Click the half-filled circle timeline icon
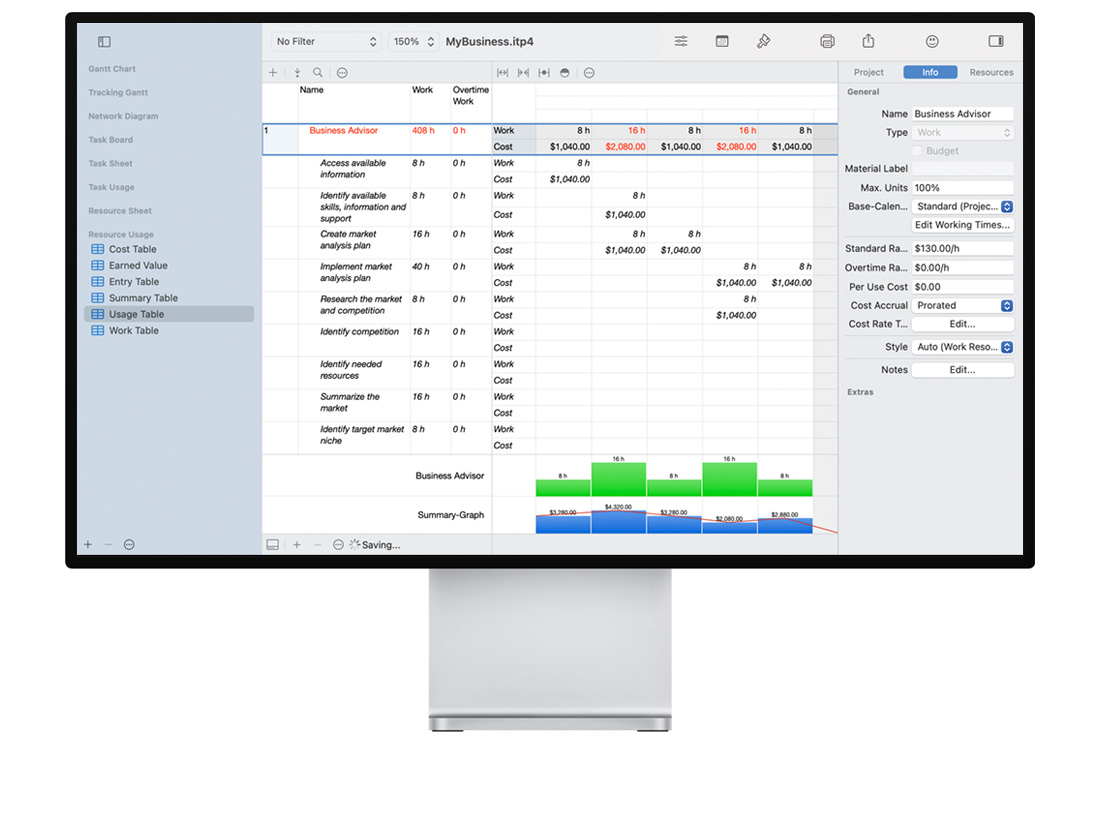The width and height of the screenshot is (1100, 820). click(x=565, y=73)
